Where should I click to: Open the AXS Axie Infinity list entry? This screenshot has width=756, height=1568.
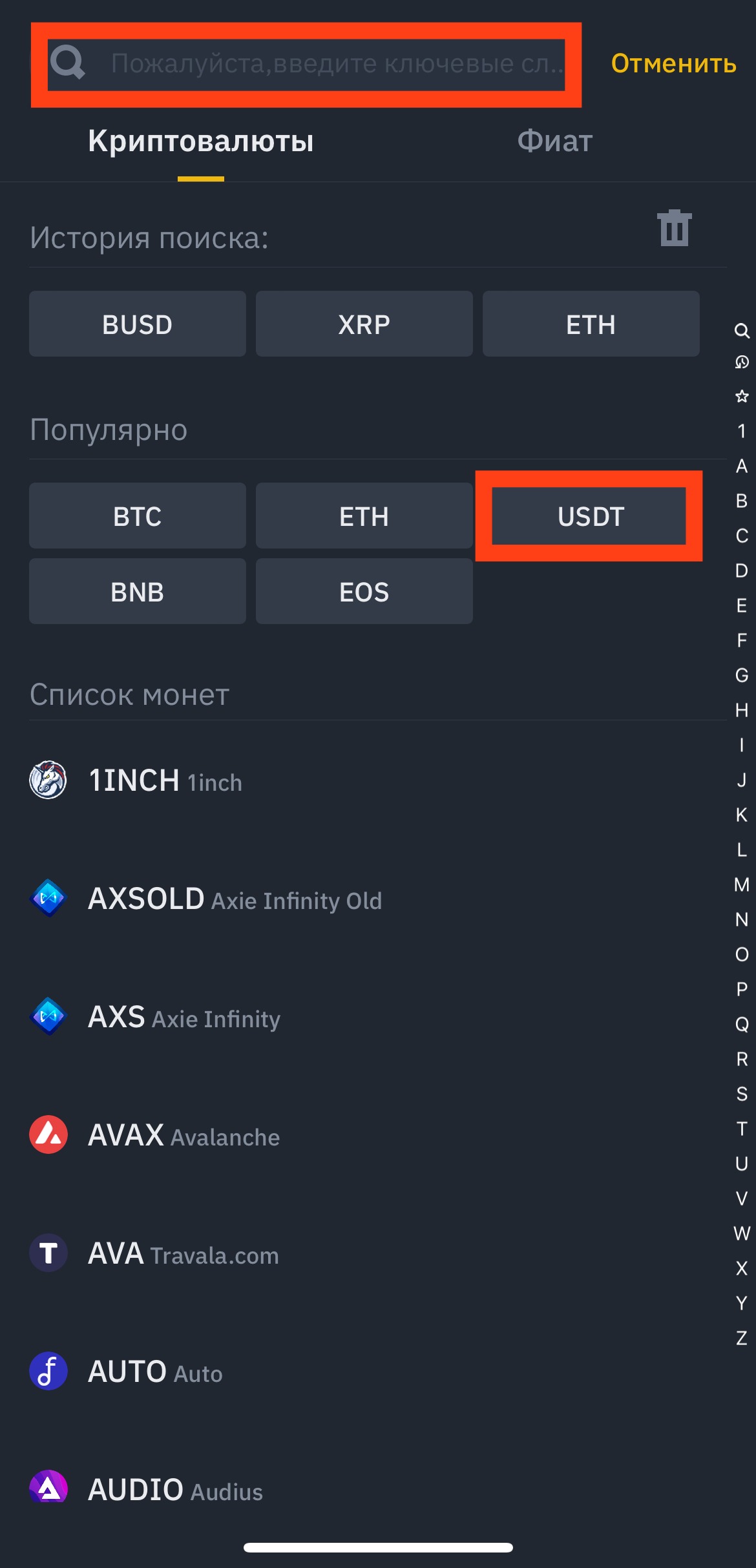pos(184,1017)
